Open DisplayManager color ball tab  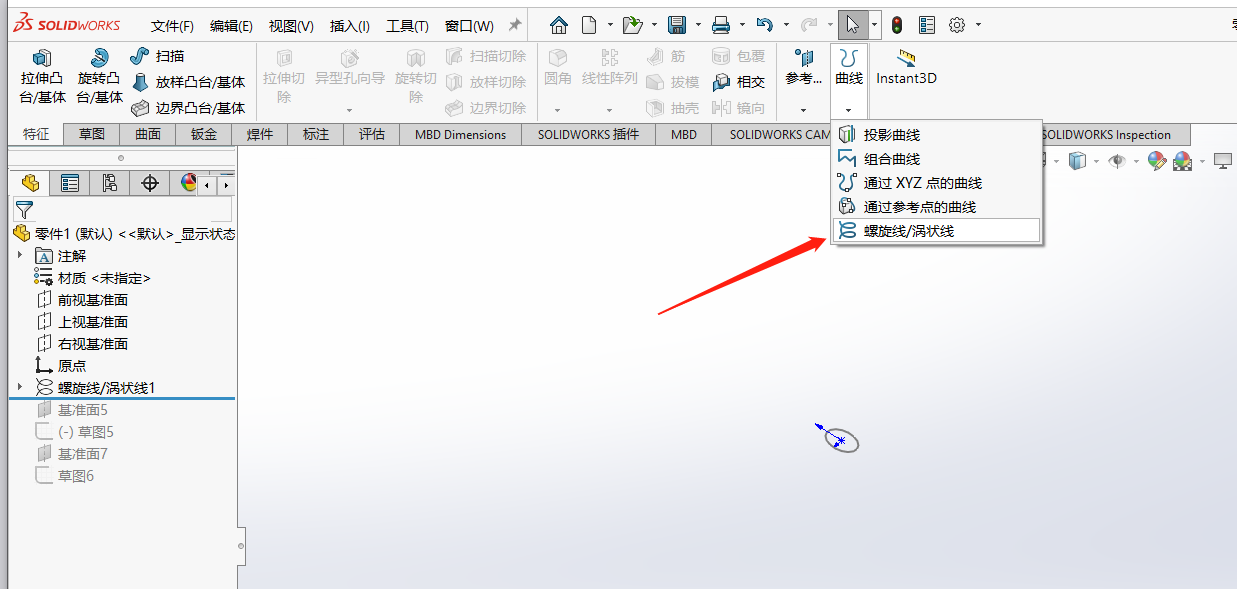(187, 183)
